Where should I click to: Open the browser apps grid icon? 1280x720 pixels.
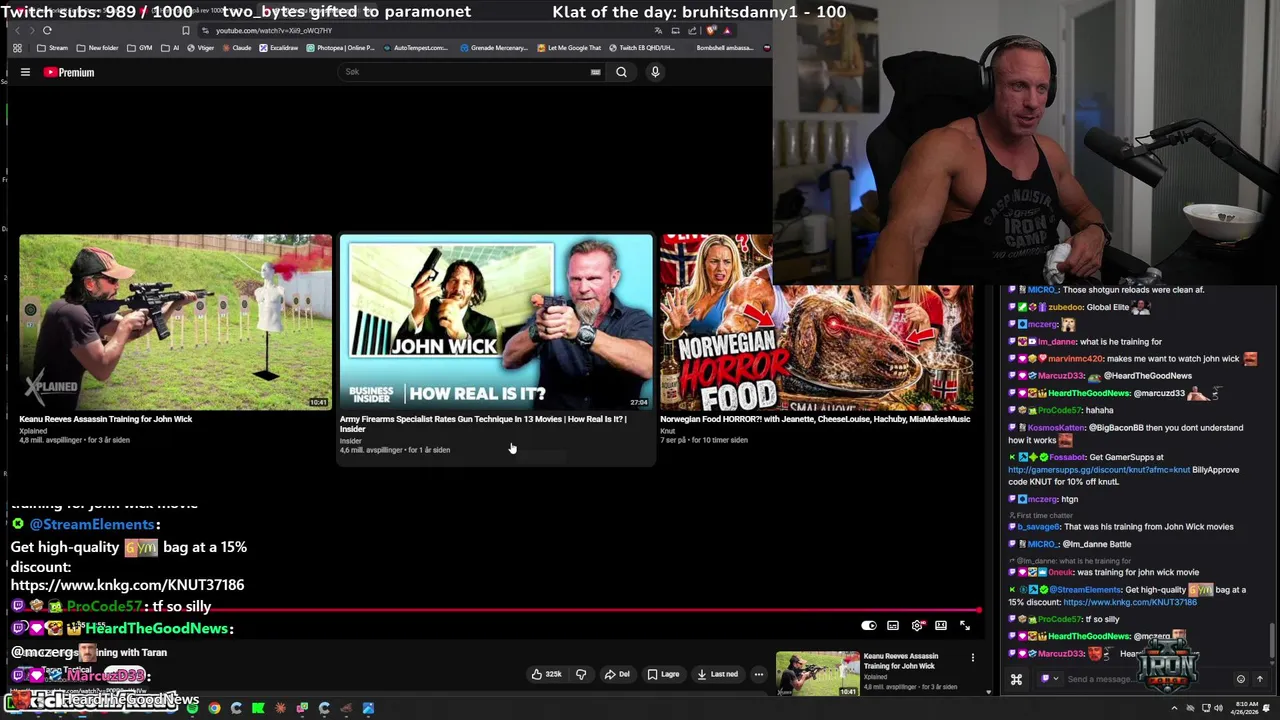click(17, 48)
